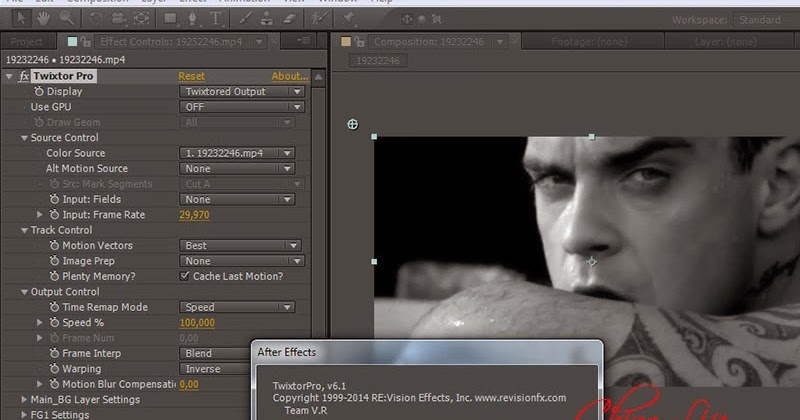Select the Roto Brush tool
The height and width of the screenshot is (420, 800).
click(x=319, y=19)
